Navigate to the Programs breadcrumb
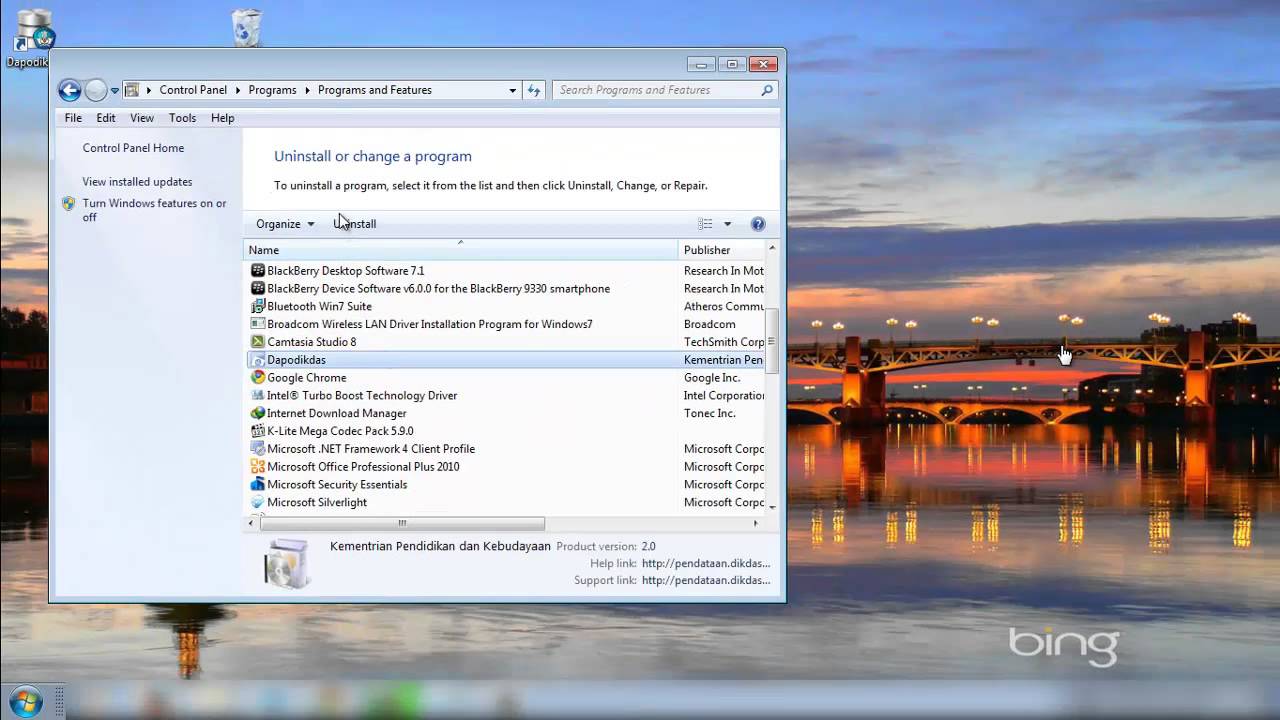This screenshot has height=720, width=1280. click(273, 90)
